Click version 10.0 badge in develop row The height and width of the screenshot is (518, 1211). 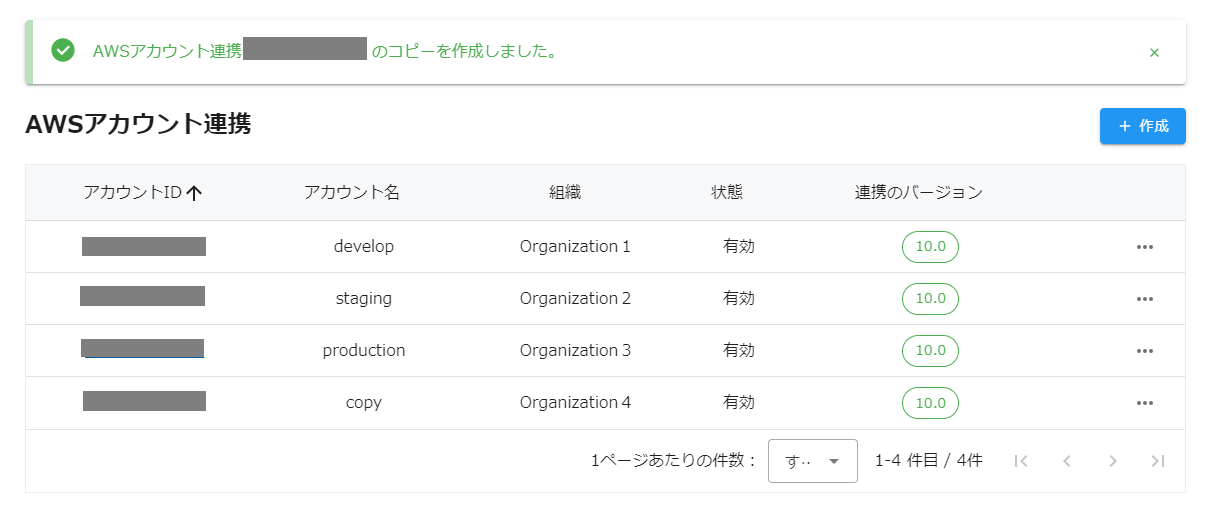click(930, 246)
